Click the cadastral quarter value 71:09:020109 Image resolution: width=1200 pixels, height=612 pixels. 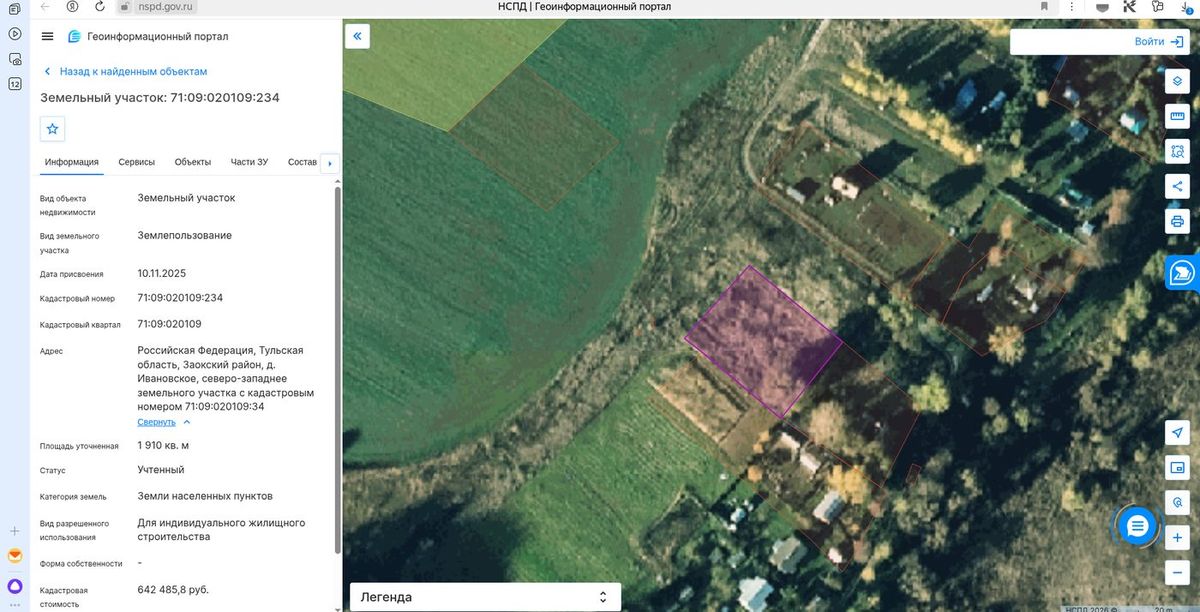(x=170, y=324)
